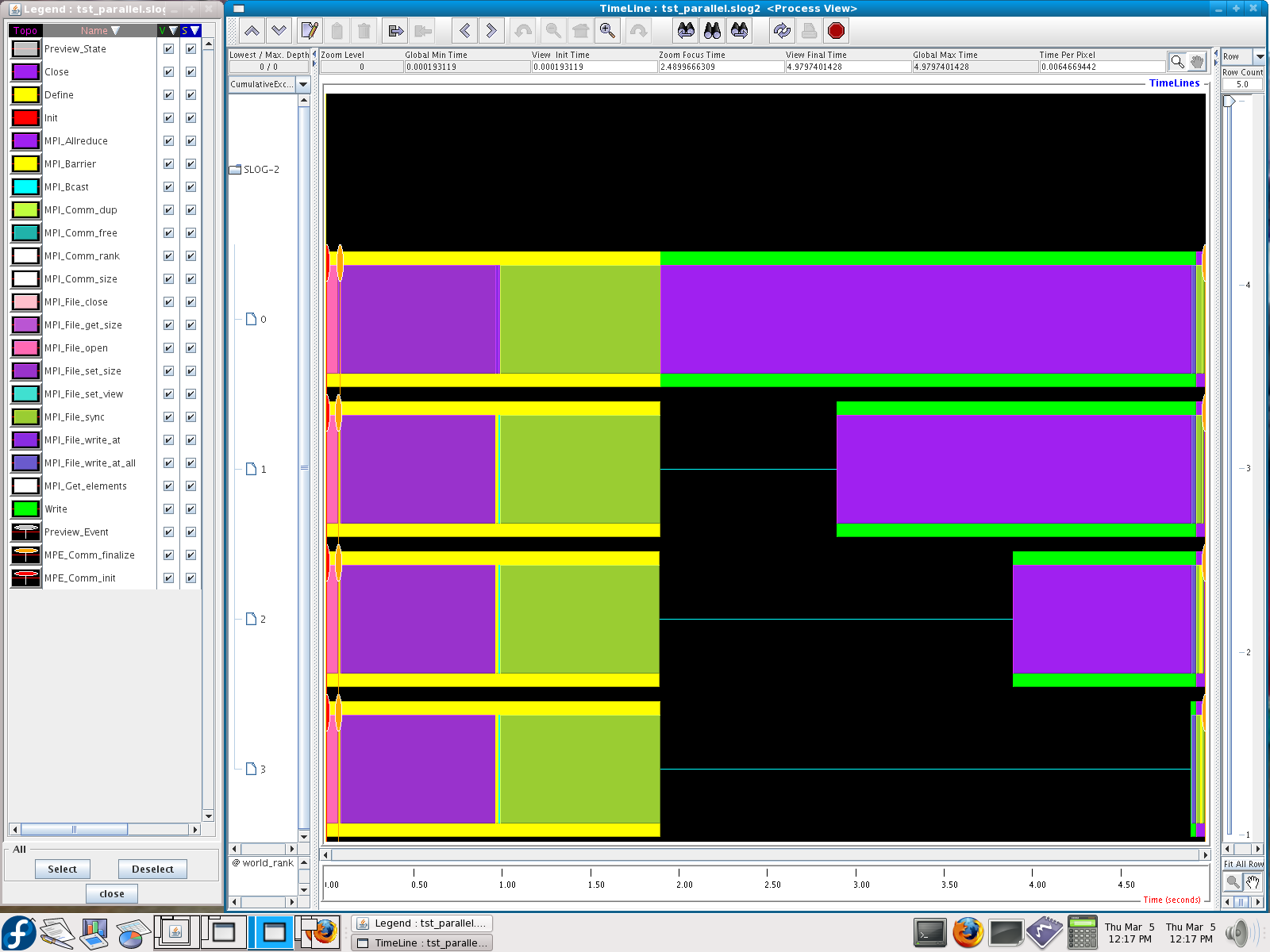Expand the SLOG-2 tree folder
This screenshot has height=952, width=1270.
(x=236, y=170)
